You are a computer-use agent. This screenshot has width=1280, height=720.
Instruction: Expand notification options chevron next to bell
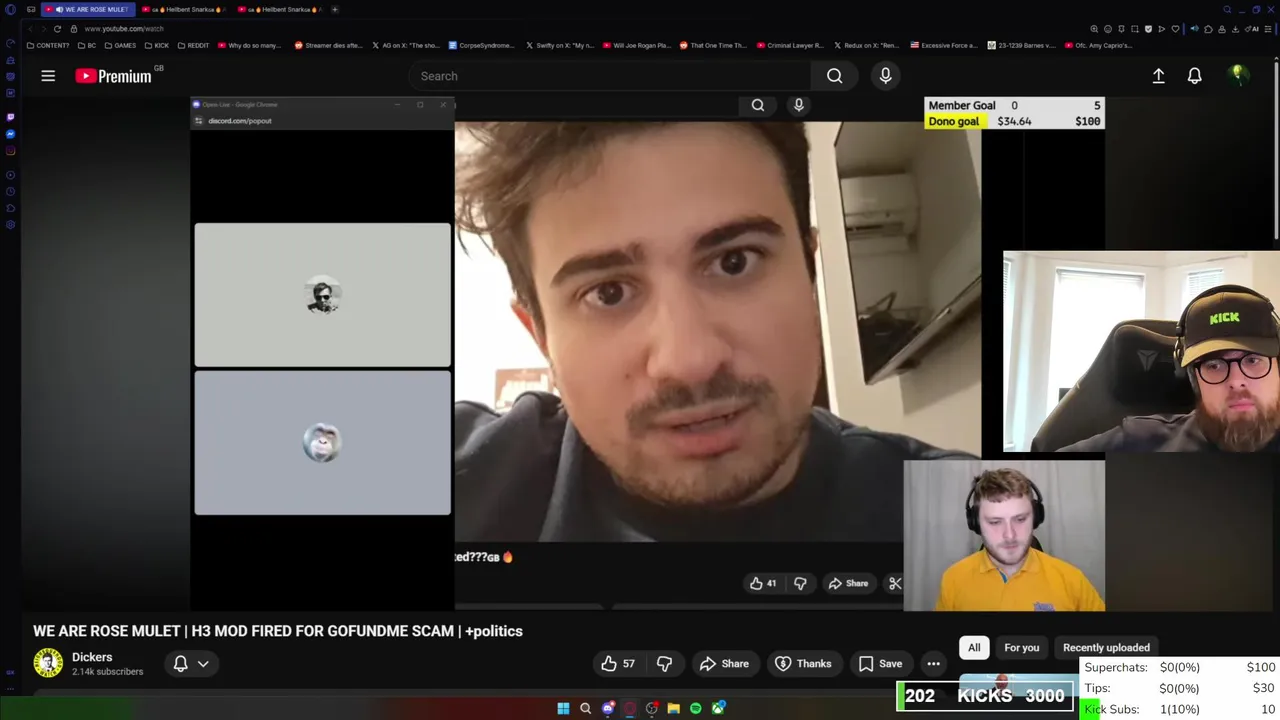click(203, 664)
